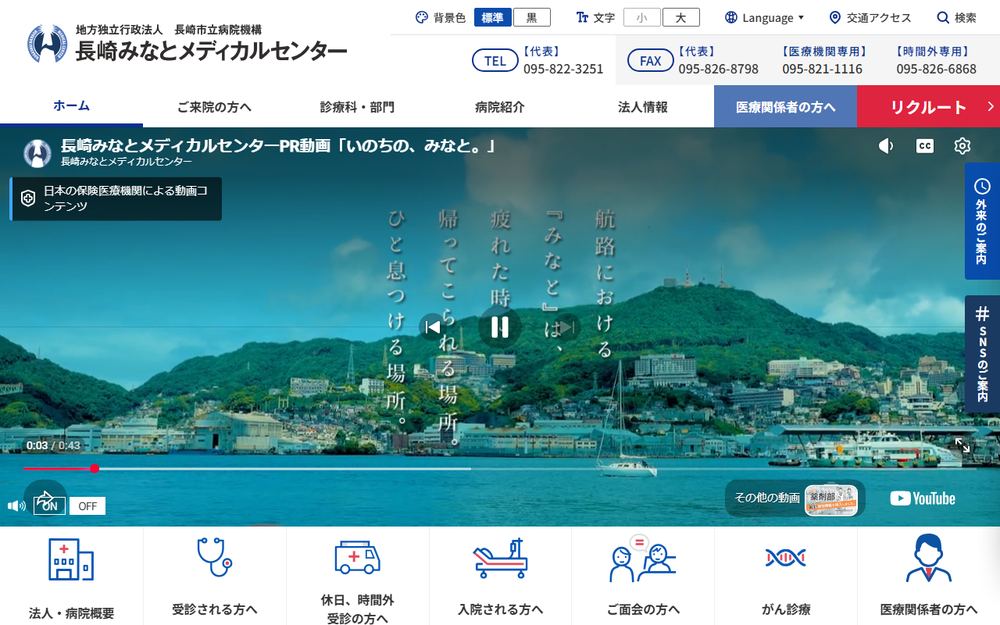Click the 長崎みなとメディカルセンター site title
Image resolution: width=1000 pixels, height=625 pixels.
(211, 51)
